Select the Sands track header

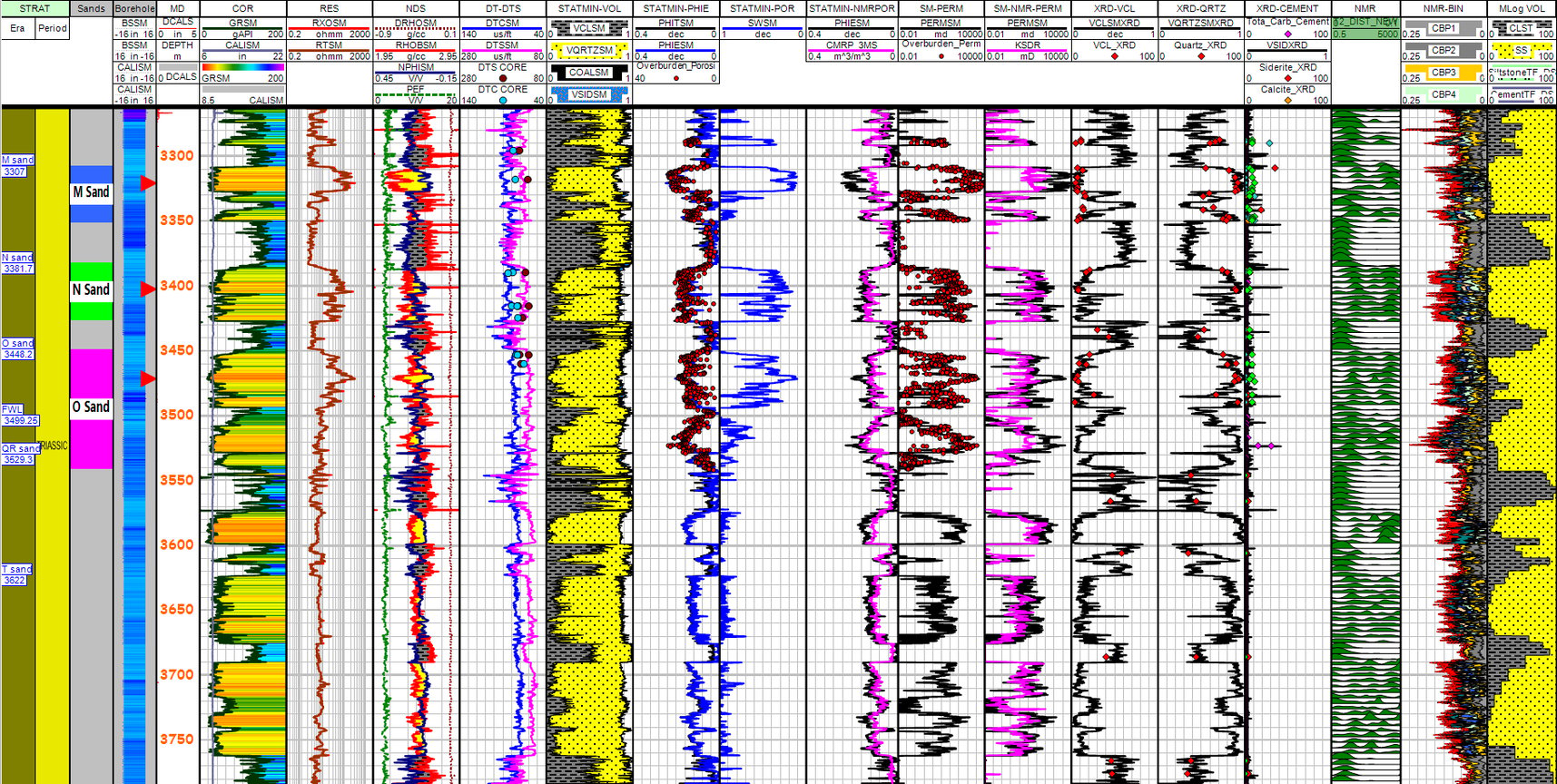(91, 8)
